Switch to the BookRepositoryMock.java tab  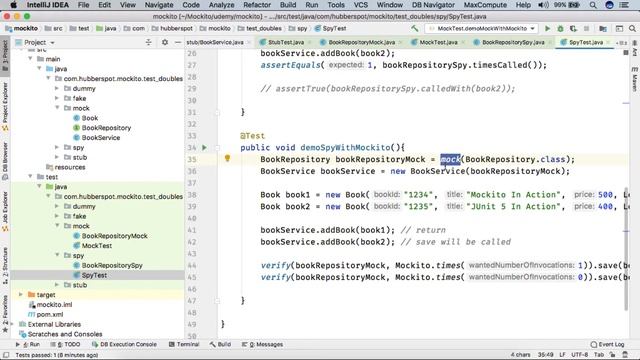[x=362, y=42]
